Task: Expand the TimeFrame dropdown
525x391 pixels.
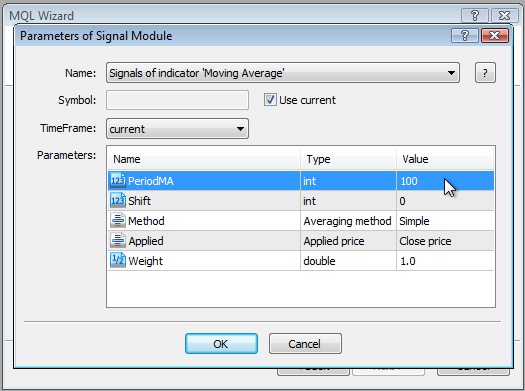Action: click(177, 129)
